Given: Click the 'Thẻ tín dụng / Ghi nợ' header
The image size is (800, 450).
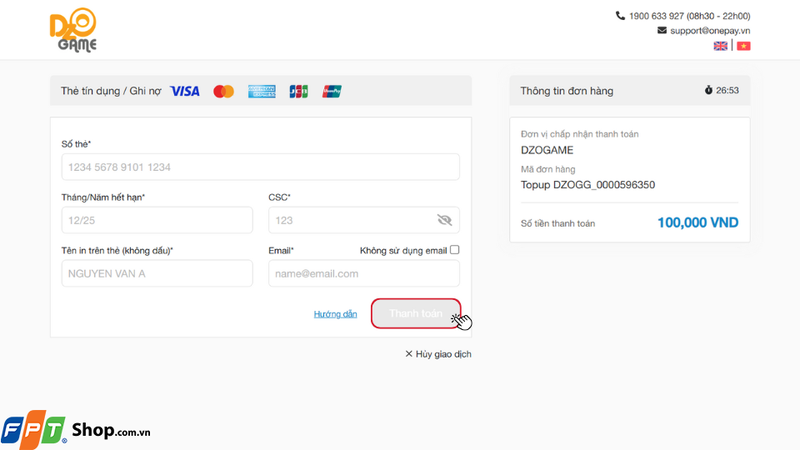Looking at the screenshot, I should coord(111,91).
